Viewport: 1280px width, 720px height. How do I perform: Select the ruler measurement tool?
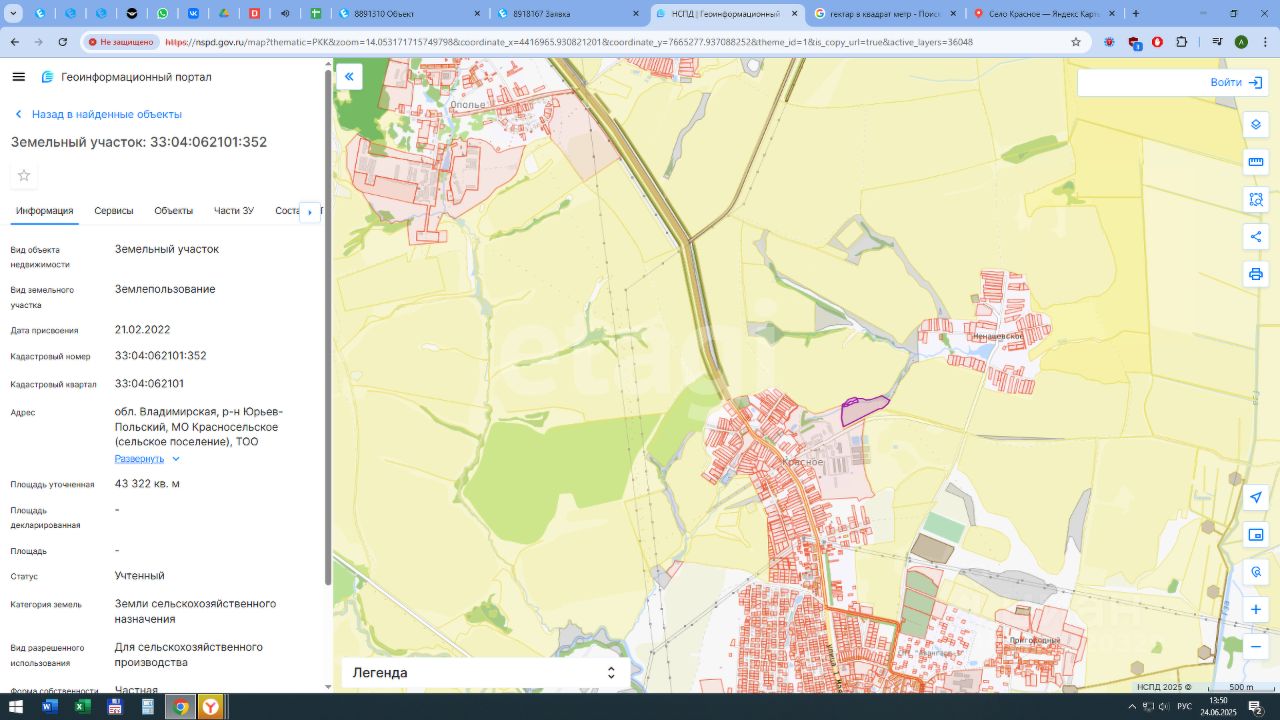point(1255,162)
